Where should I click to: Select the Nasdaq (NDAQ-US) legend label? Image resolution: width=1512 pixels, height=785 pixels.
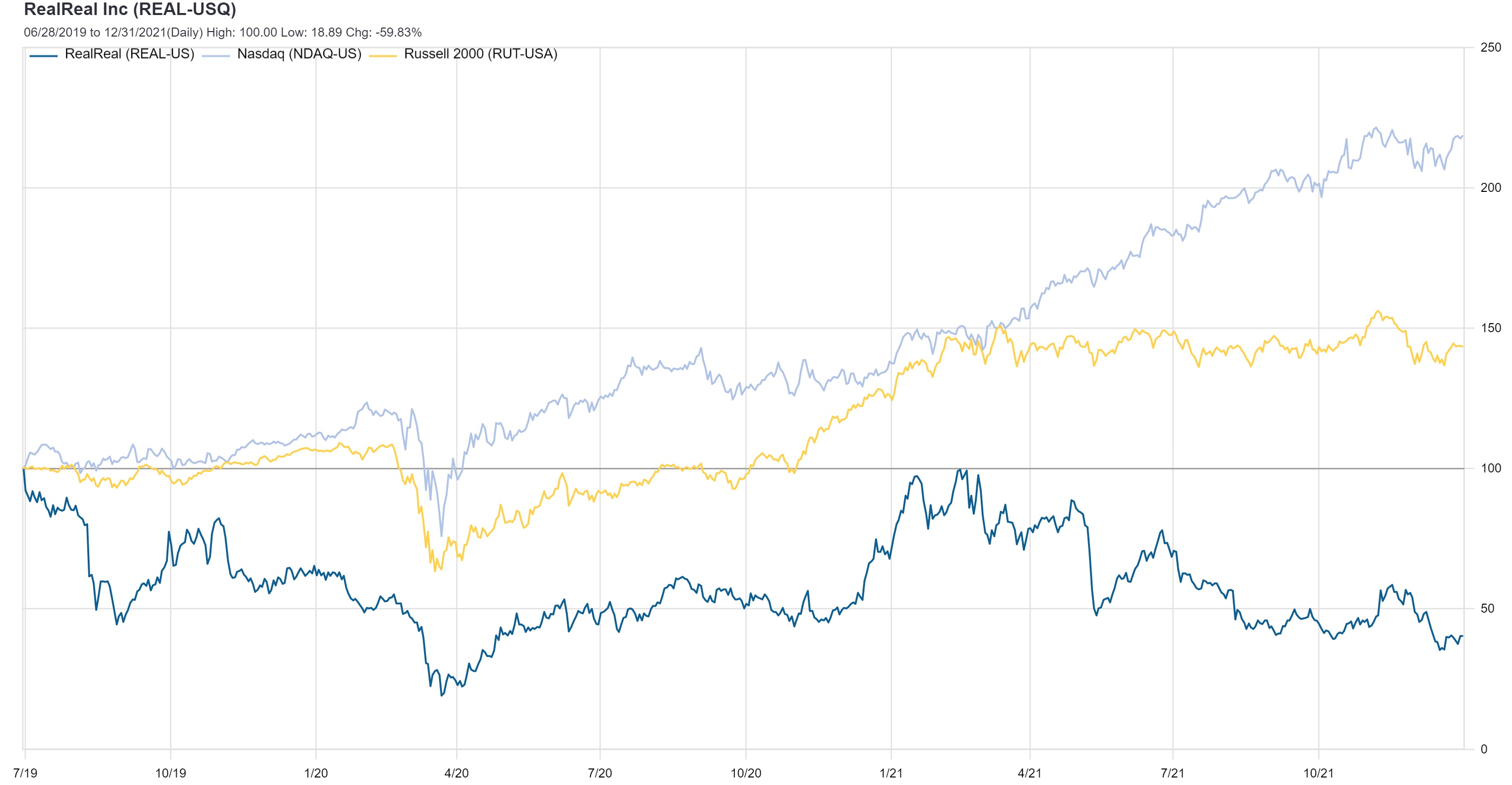(x=299, y=54)
